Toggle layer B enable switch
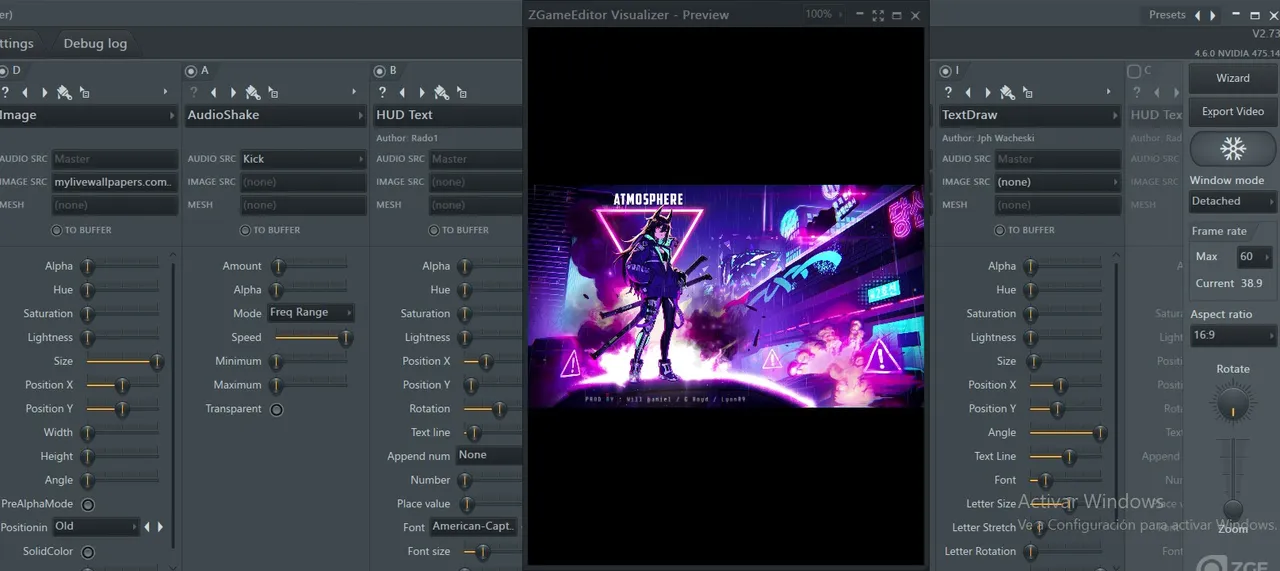Viewport: 1280px width, 571px height. 379,71
